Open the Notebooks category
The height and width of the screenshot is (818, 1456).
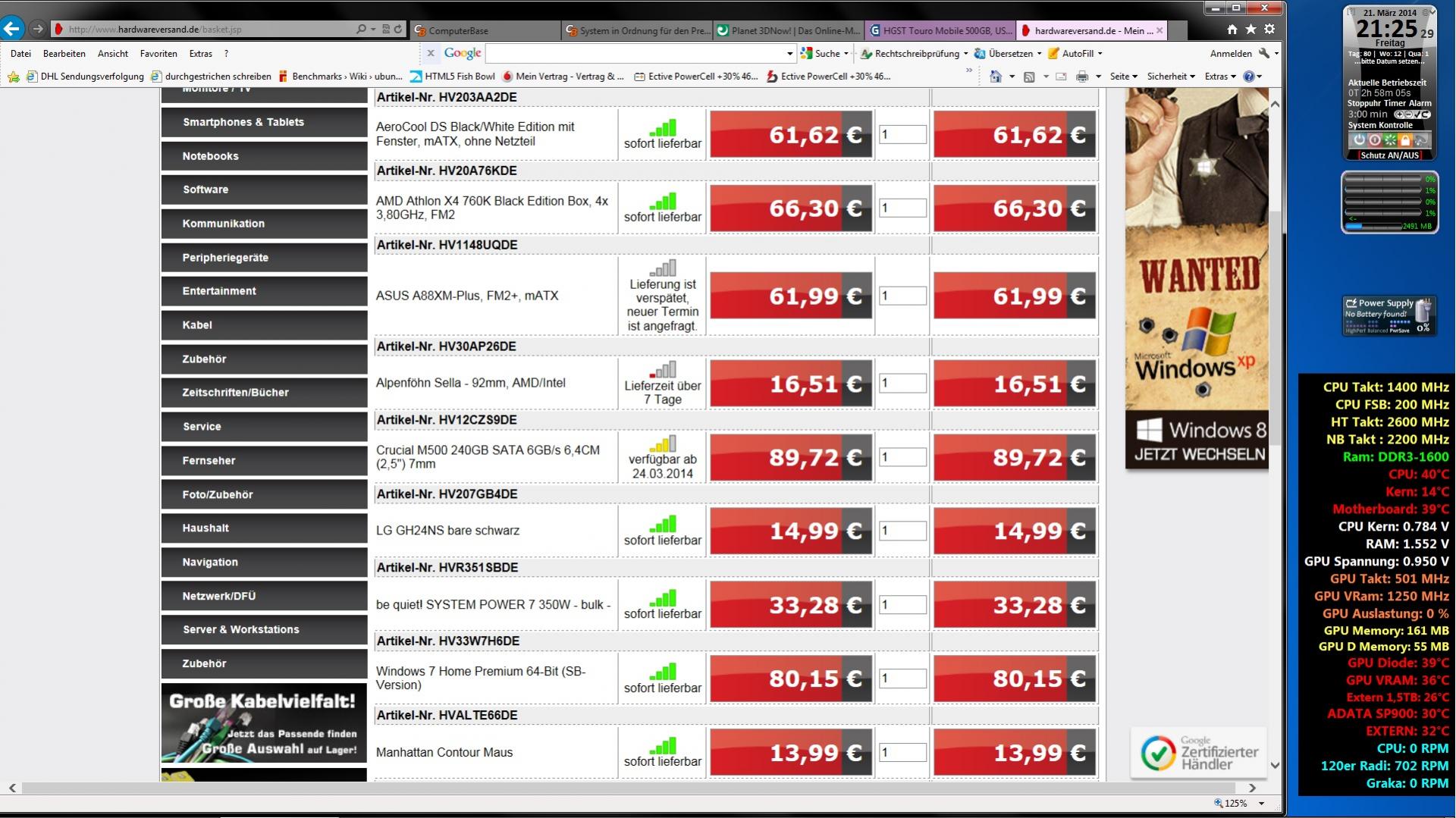click(264, 156)
